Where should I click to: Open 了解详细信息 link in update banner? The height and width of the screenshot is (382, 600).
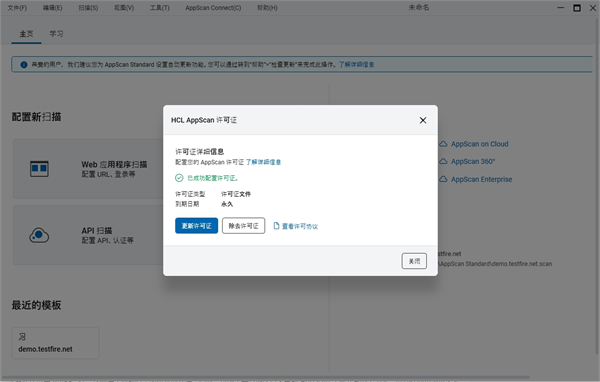click(356, 64)
